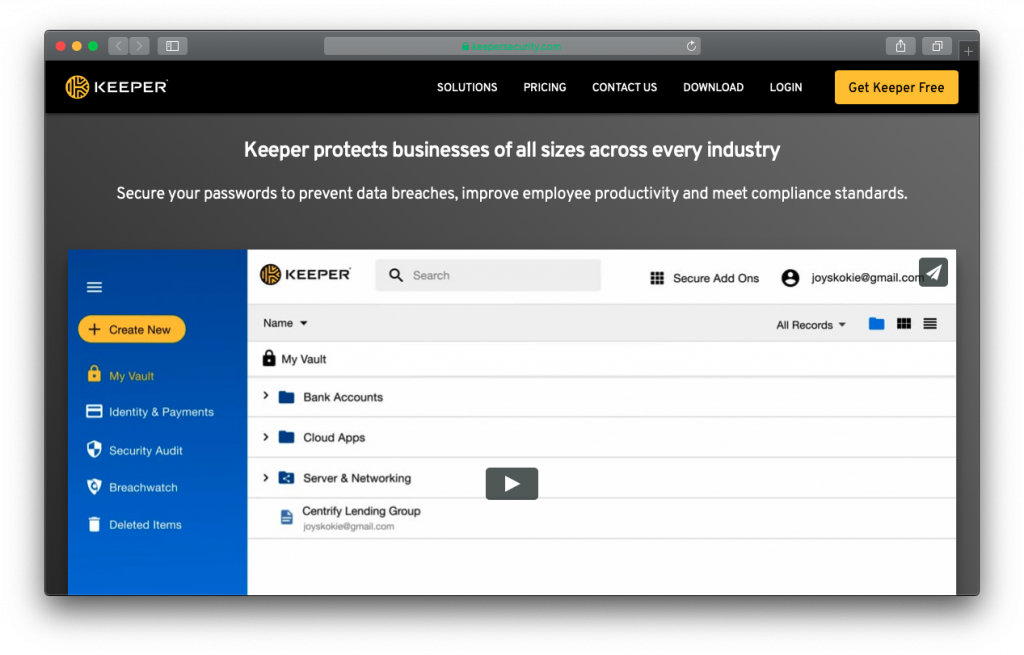Viewport: 1024px width, 655px height.
Task: Open the DOWNLOAD page
Action: click(713, 88)
